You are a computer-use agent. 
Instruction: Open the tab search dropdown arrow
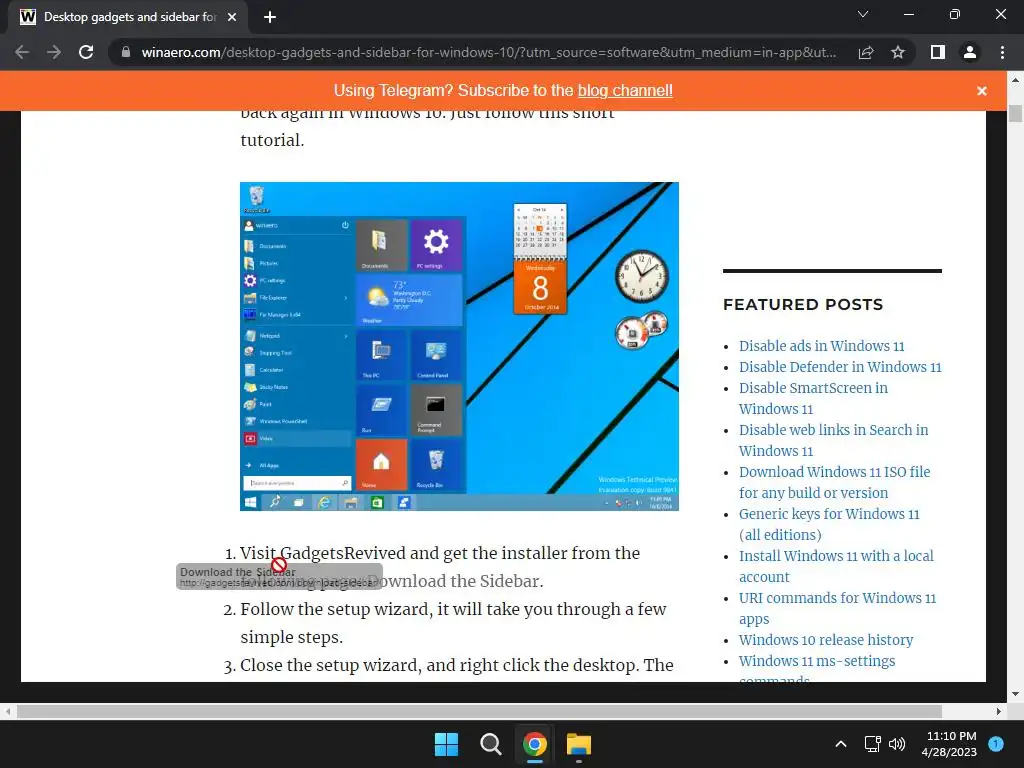coord(863,14)
